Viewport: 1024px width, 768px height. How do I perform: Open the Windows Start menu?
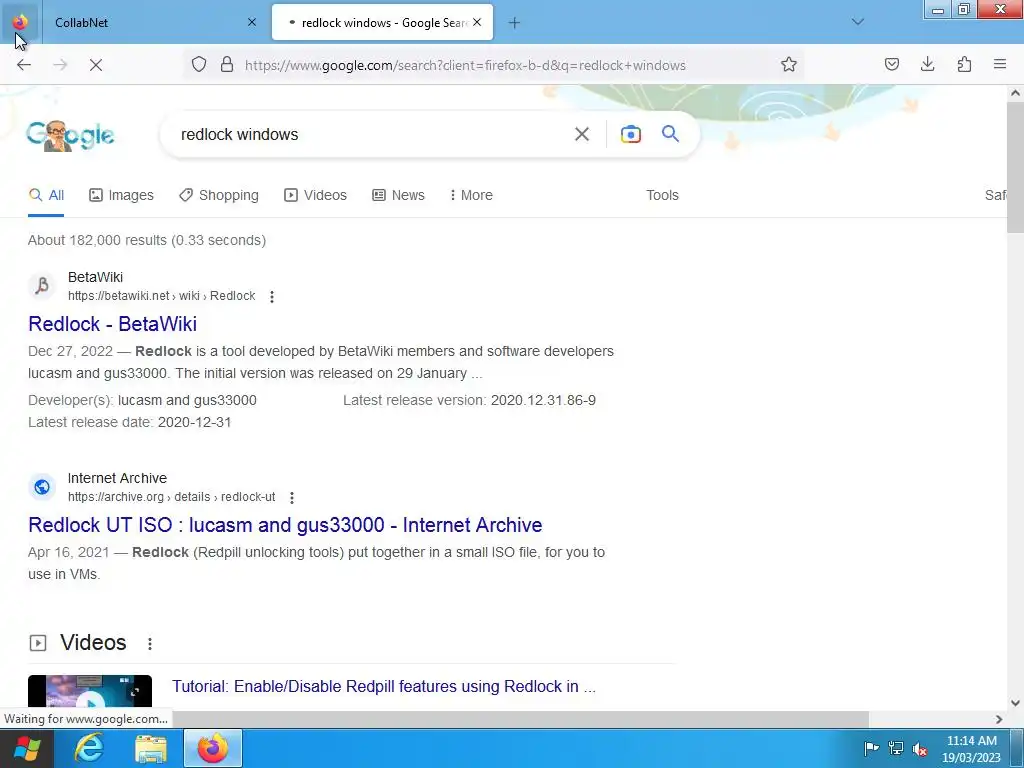(27, 748)
